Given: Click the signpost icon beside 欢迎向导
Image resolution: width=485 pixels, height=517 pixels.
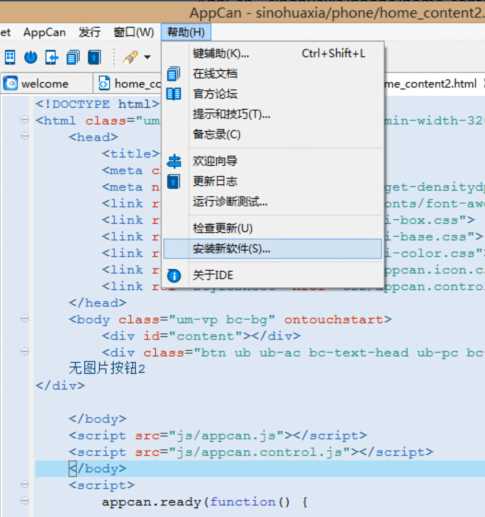Looking at the screenshot, I should click(174, 161).
